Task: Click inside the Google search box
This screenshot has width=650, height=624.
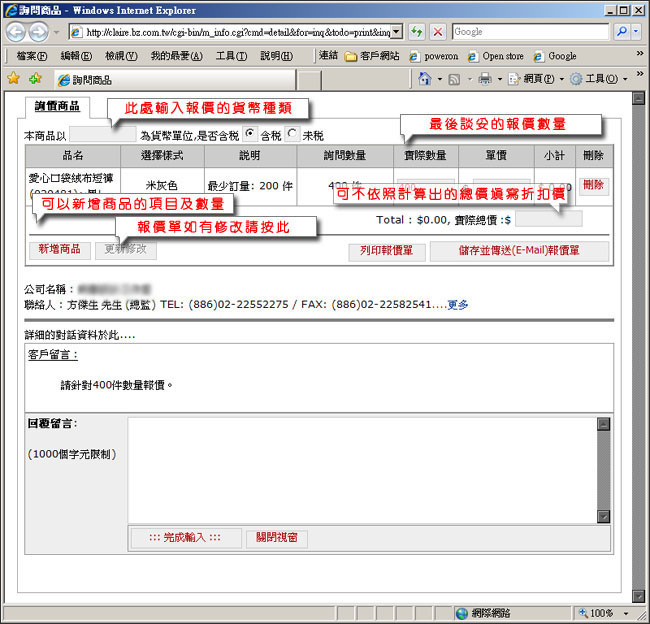Action: tap(530, 32)
